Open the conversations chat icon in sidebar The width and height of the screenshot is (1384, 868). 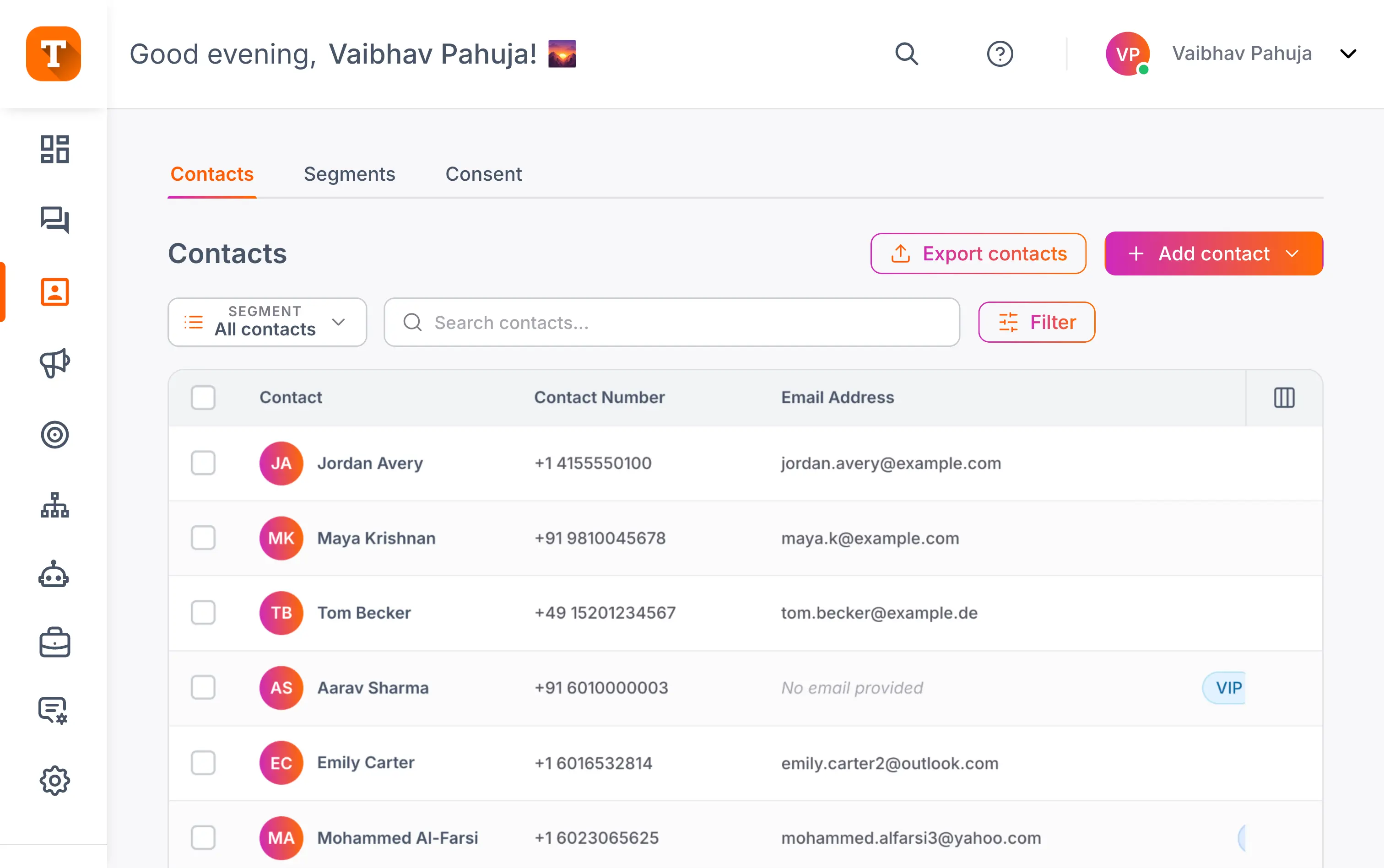point(54,220)
